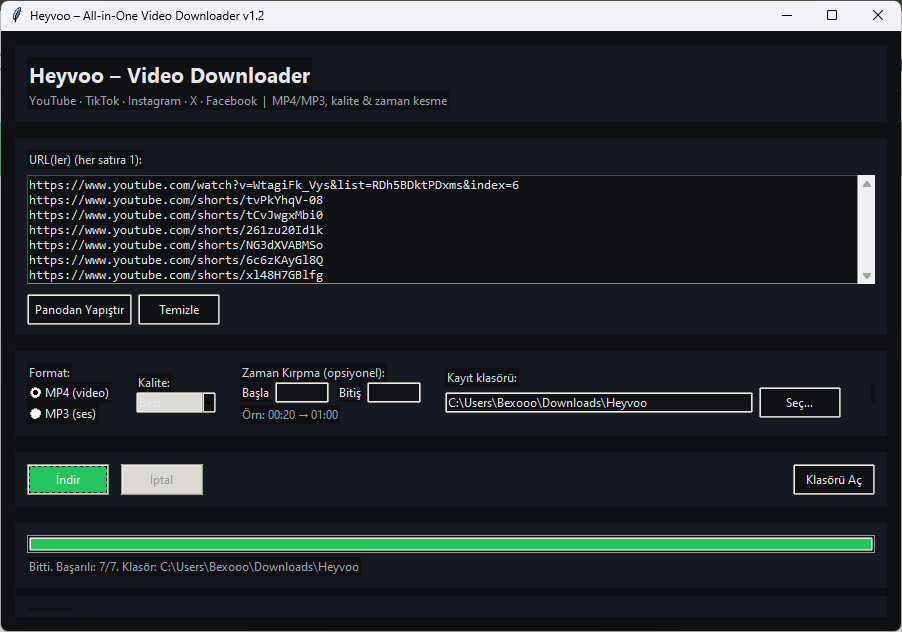Screen dimensions: 902x632
Task: Click the 'Format:' label
Action: pos(49,373)
